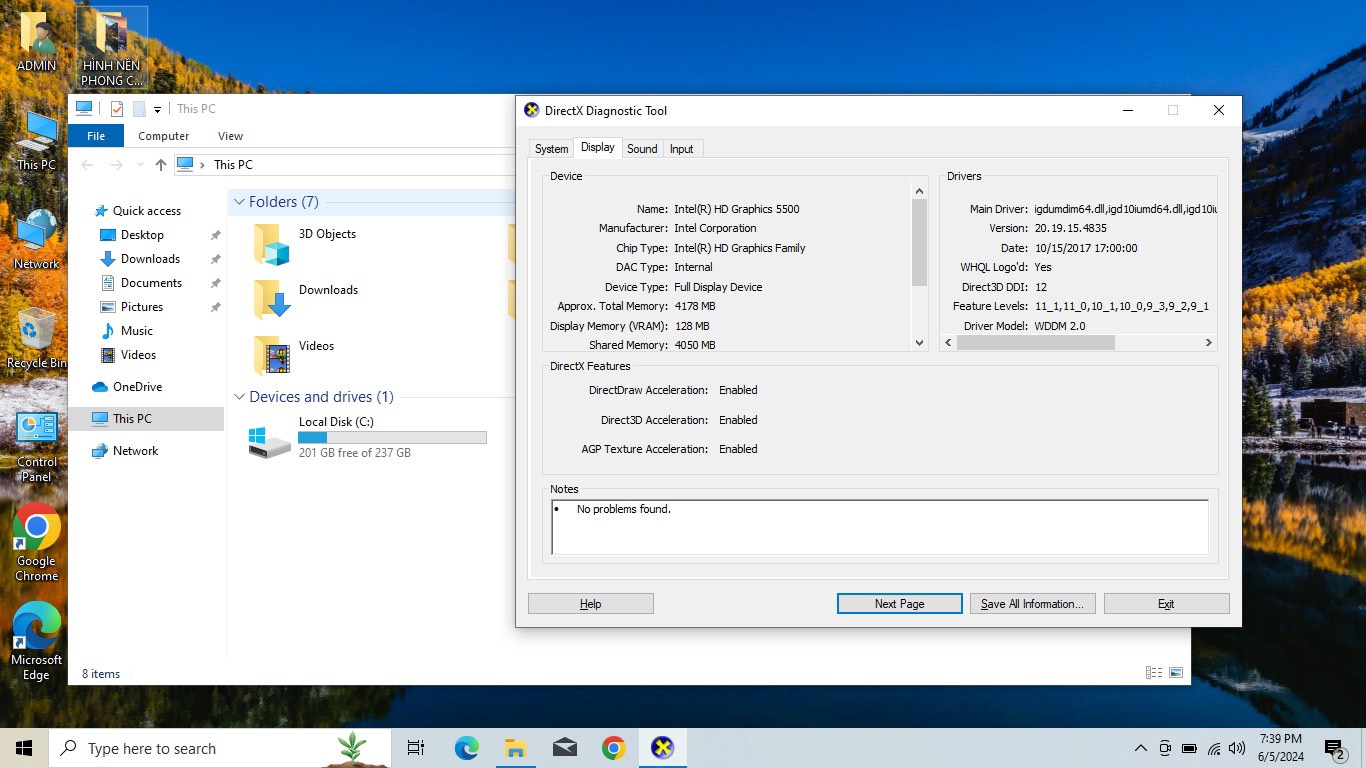1366x768 pixels.
Task: Click the DirectX Diagnostic taskbar icon
Action: point(662,748)
